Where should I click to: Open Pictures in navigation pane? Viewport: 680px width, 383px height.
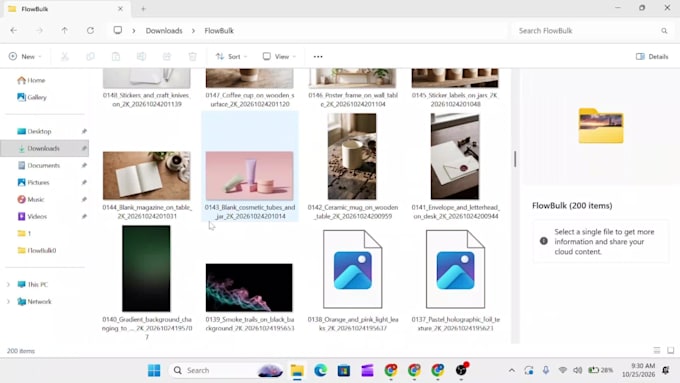[38, 182]
